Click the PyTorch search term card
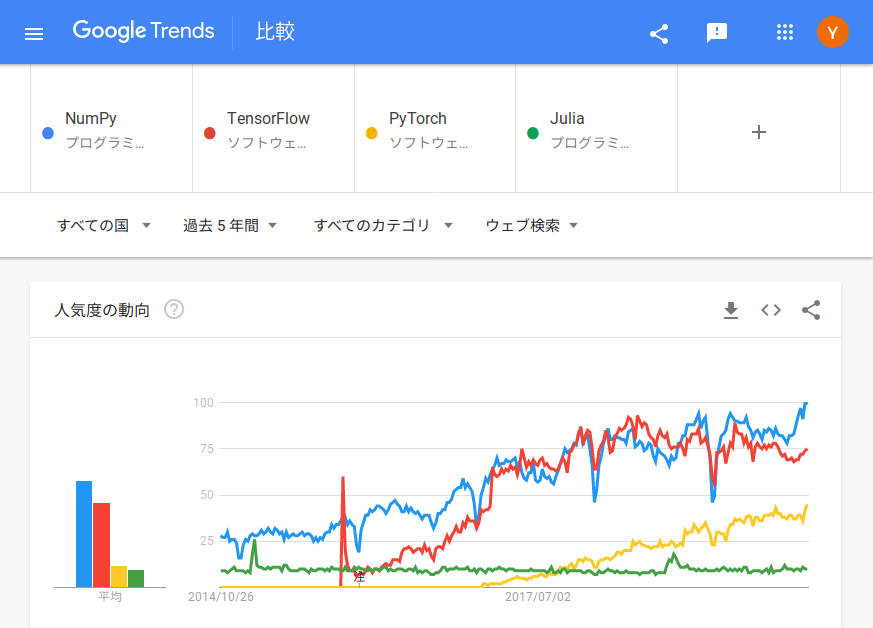The image size is (873, 628). [434, 128]
